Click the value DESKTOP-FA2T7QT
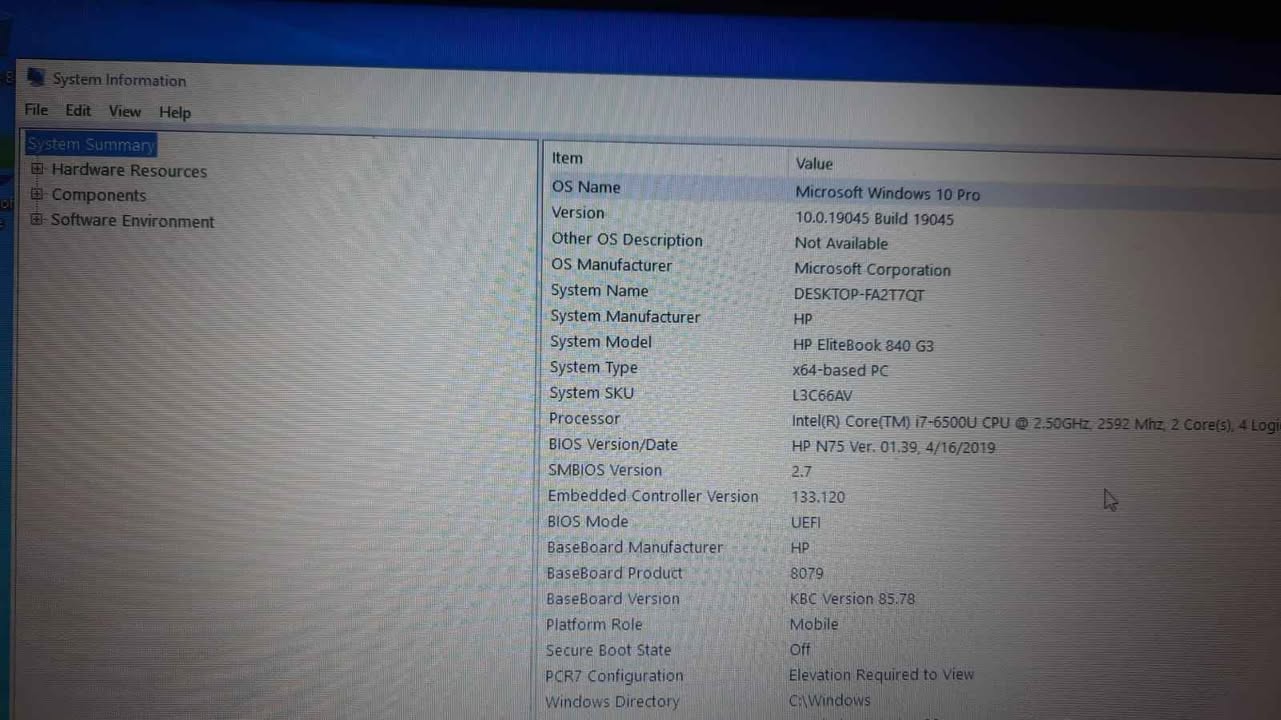 (x=859, y=295)
